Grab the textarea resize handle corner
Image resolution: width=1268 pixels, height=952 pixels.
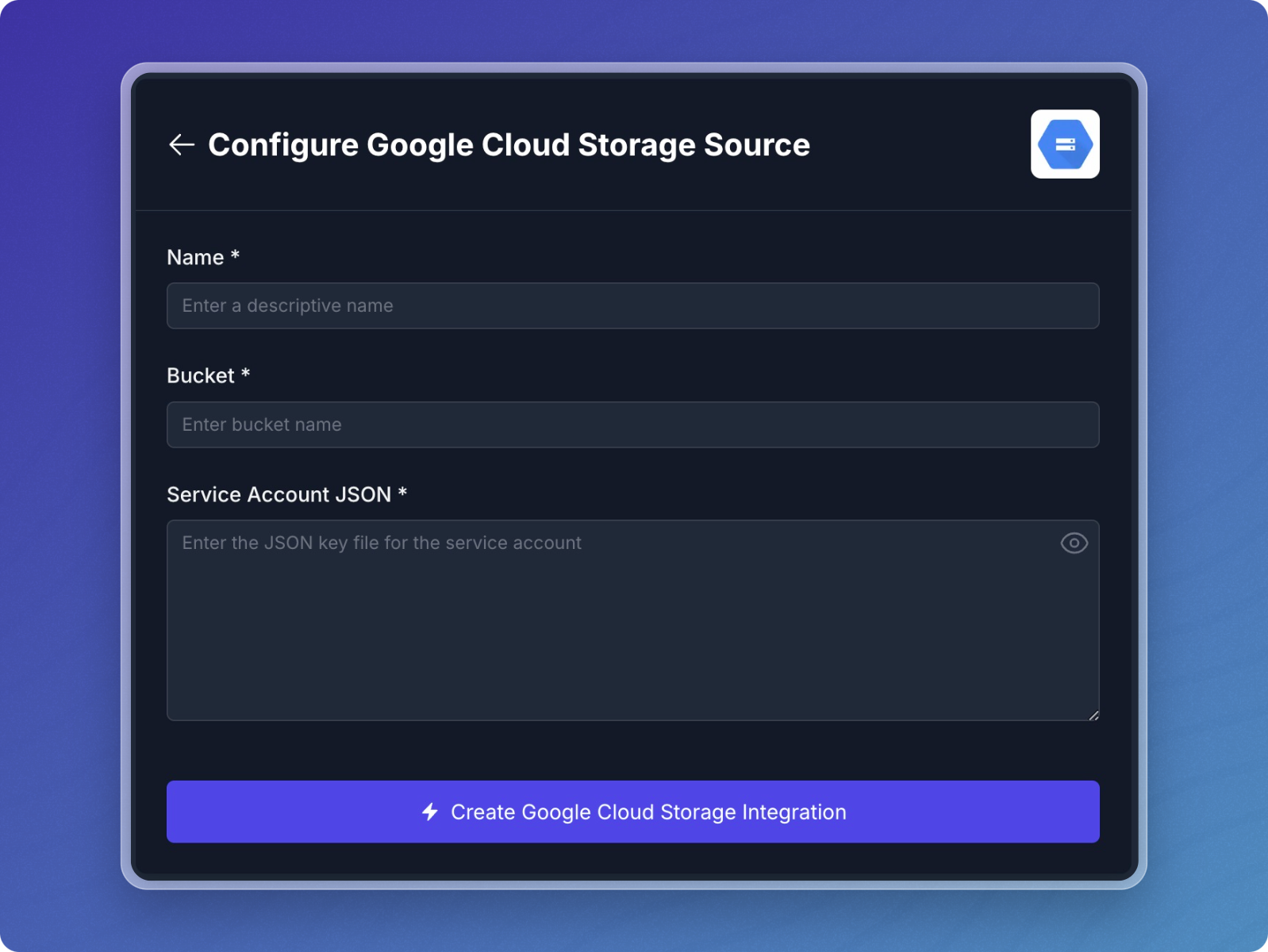1093,715
